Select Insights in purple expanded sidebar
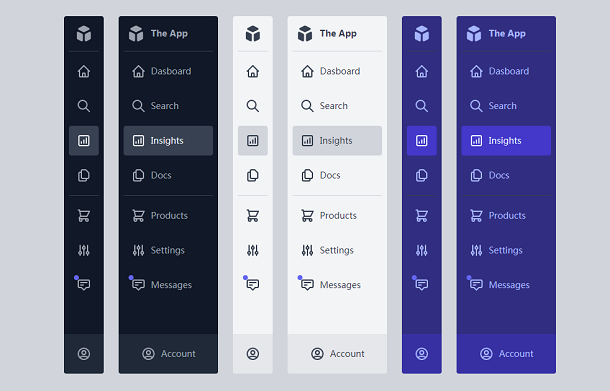Viewport: 610px width, 391px height. pyautogui.click(x=506, y=140)
